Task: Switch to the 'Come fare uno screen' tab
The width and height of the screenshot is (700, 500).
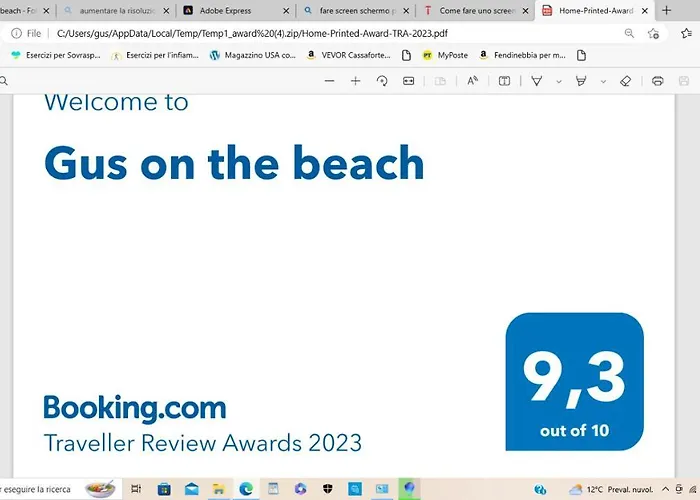Action: coord(477,11)
